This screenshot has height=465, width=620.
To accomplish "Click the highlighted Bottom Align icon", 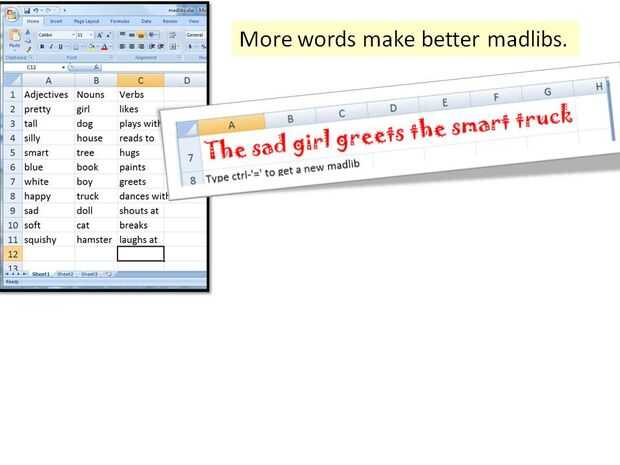I will pos(141,35).
